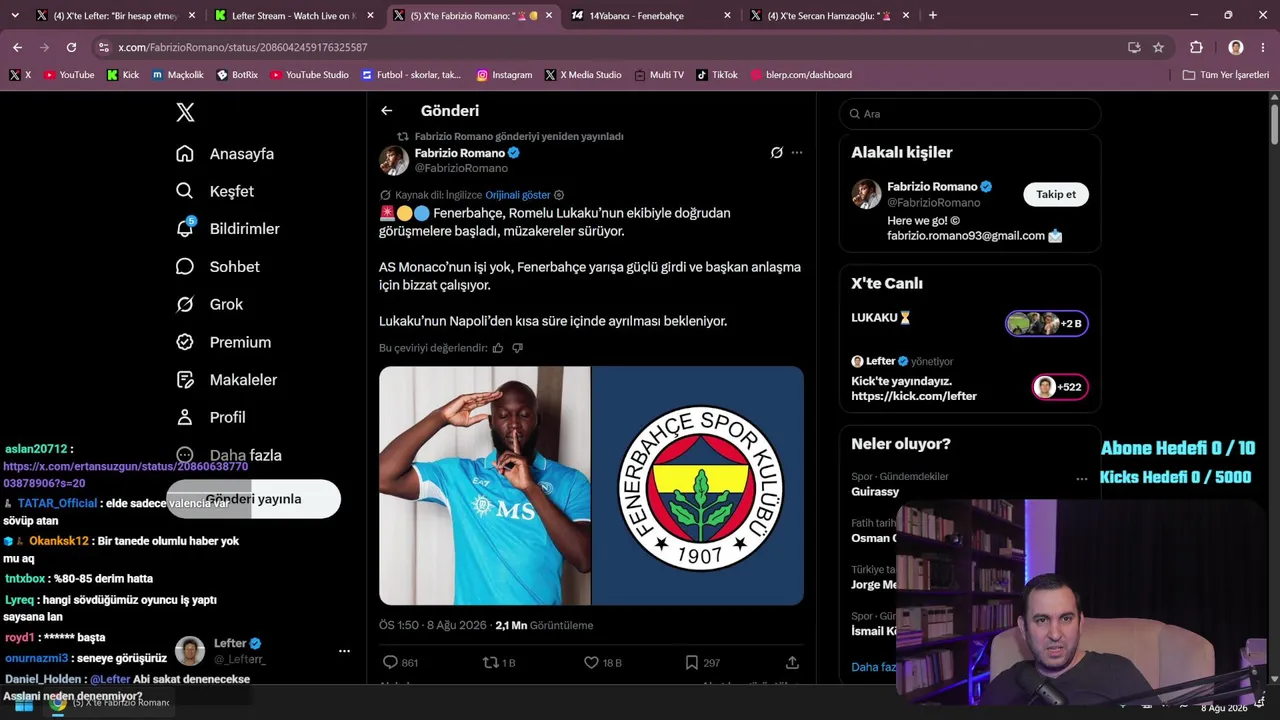
Task: Open the Multi TV bookmark
Action: pyautogui.click(x=658, y=75)
